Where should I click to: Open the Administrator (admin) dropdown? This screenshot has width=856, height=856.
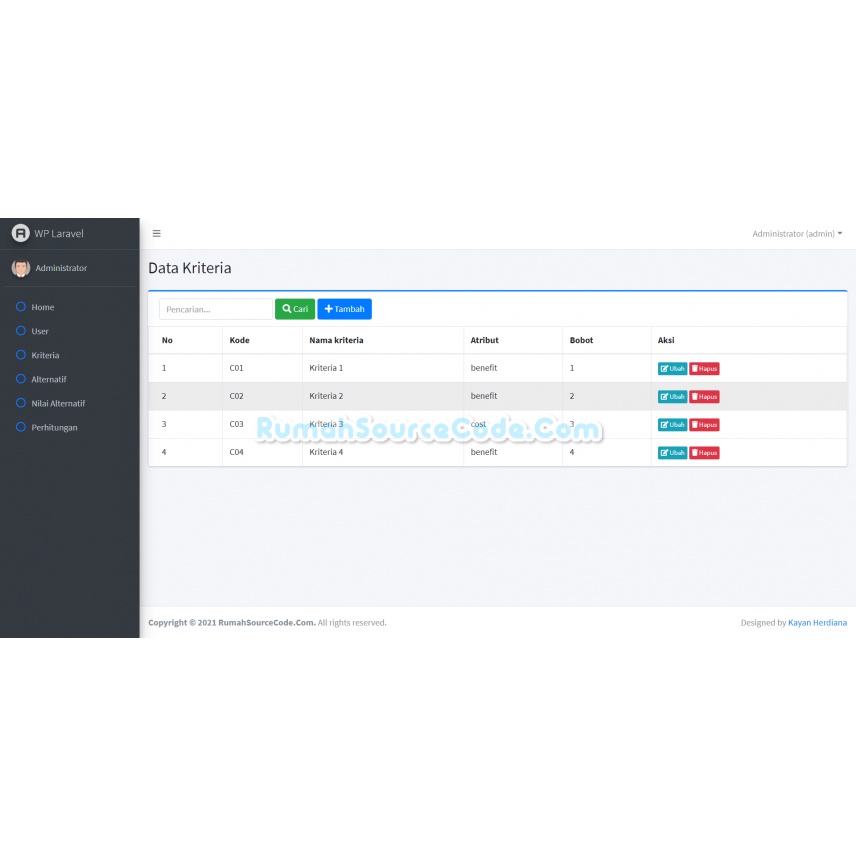coord(797,234)
